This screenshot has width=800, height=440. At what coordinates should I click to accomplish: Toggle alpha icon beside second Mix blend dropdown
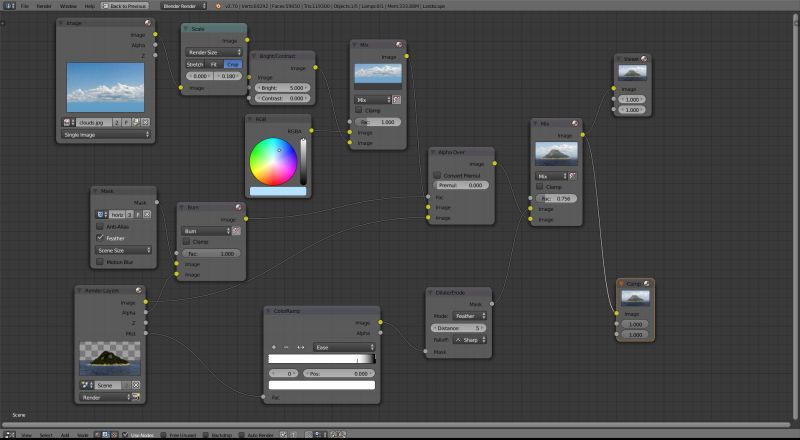coord(572,176)
